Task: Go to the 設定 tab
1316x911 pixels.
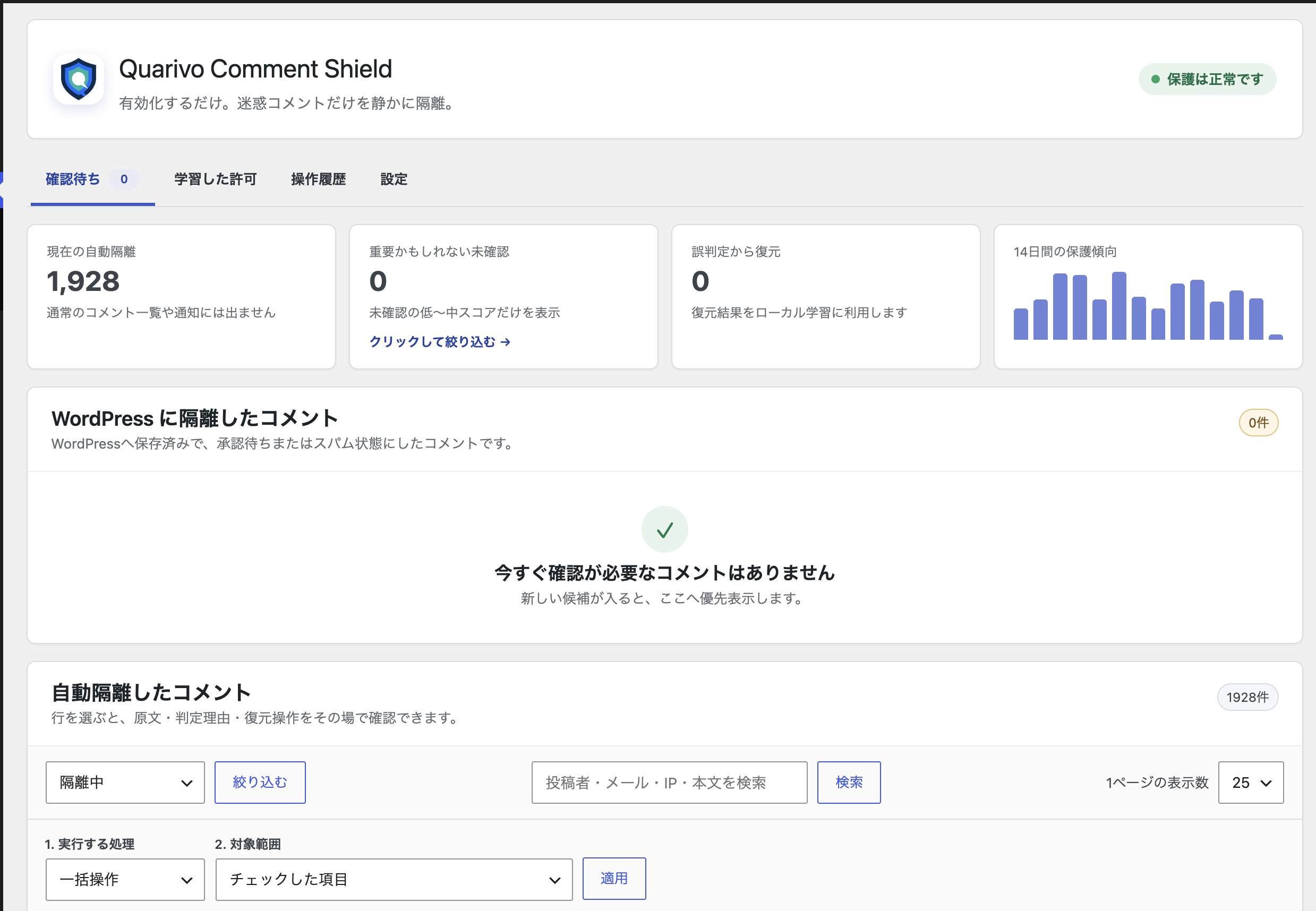Action: click(x=394, y=179)
